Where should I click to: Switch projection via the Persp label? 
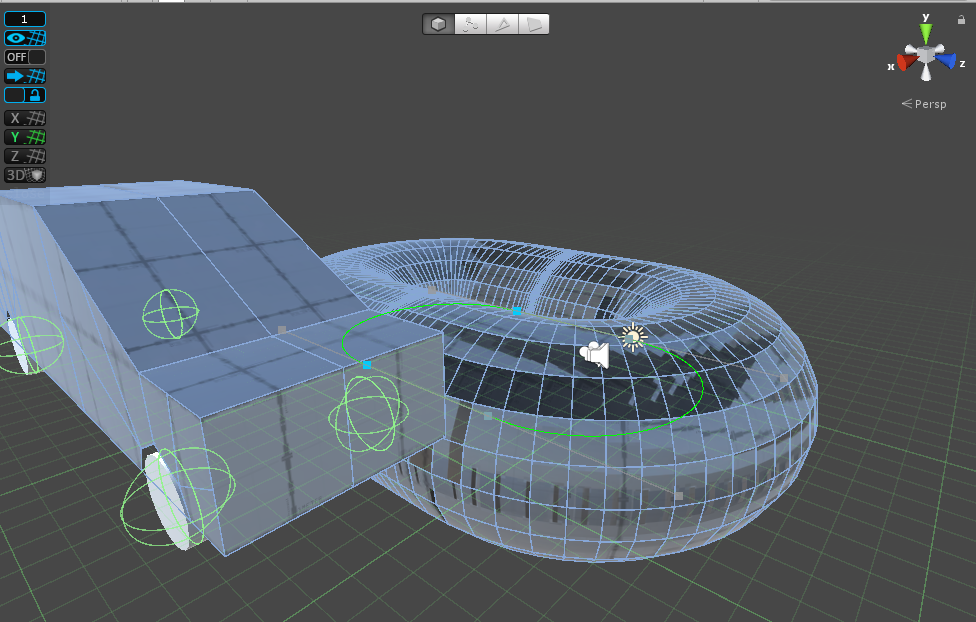924,104
